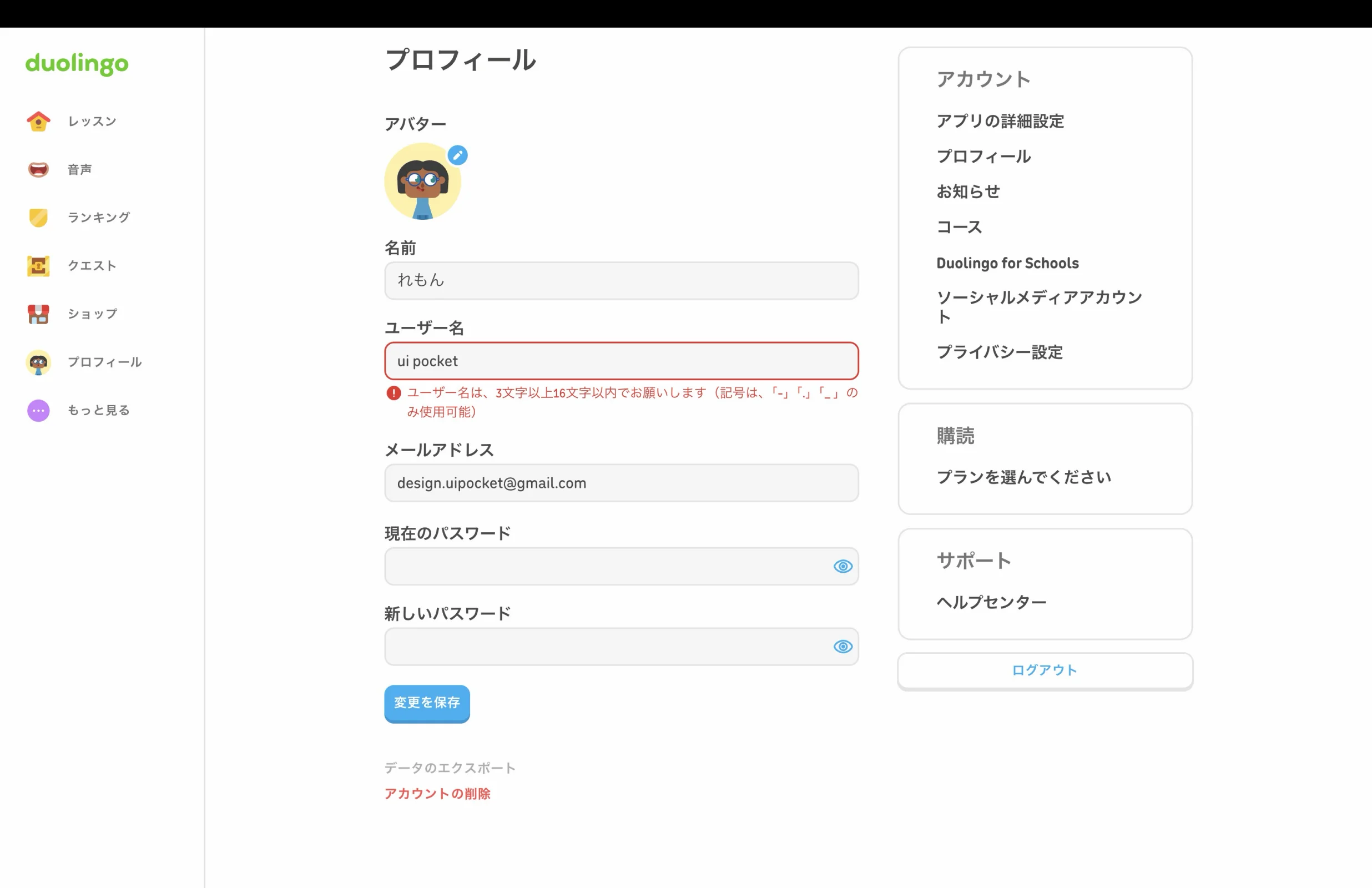Select クエスト in the sidebar
Screen dimensions: 1372x888
pos(92,266)
